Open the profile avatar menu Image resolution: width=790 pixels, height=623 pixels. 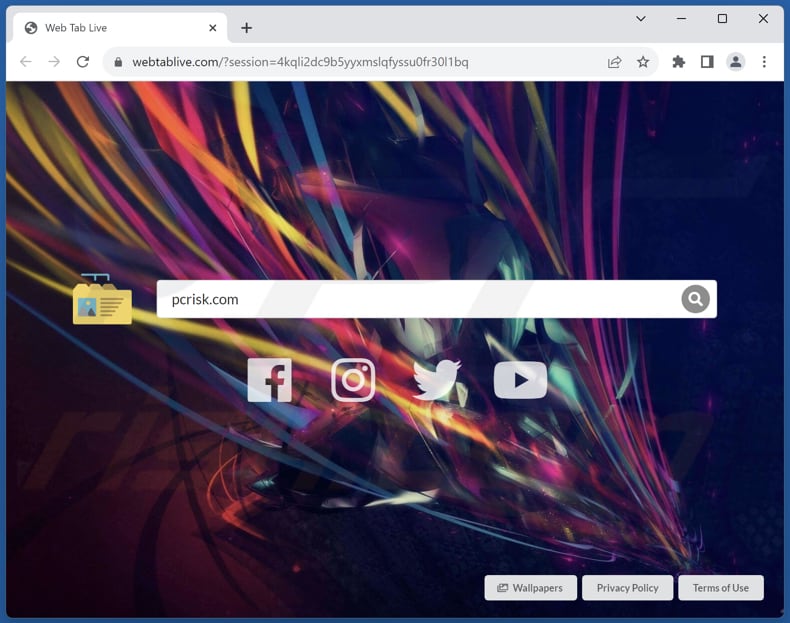pos(736,62)
